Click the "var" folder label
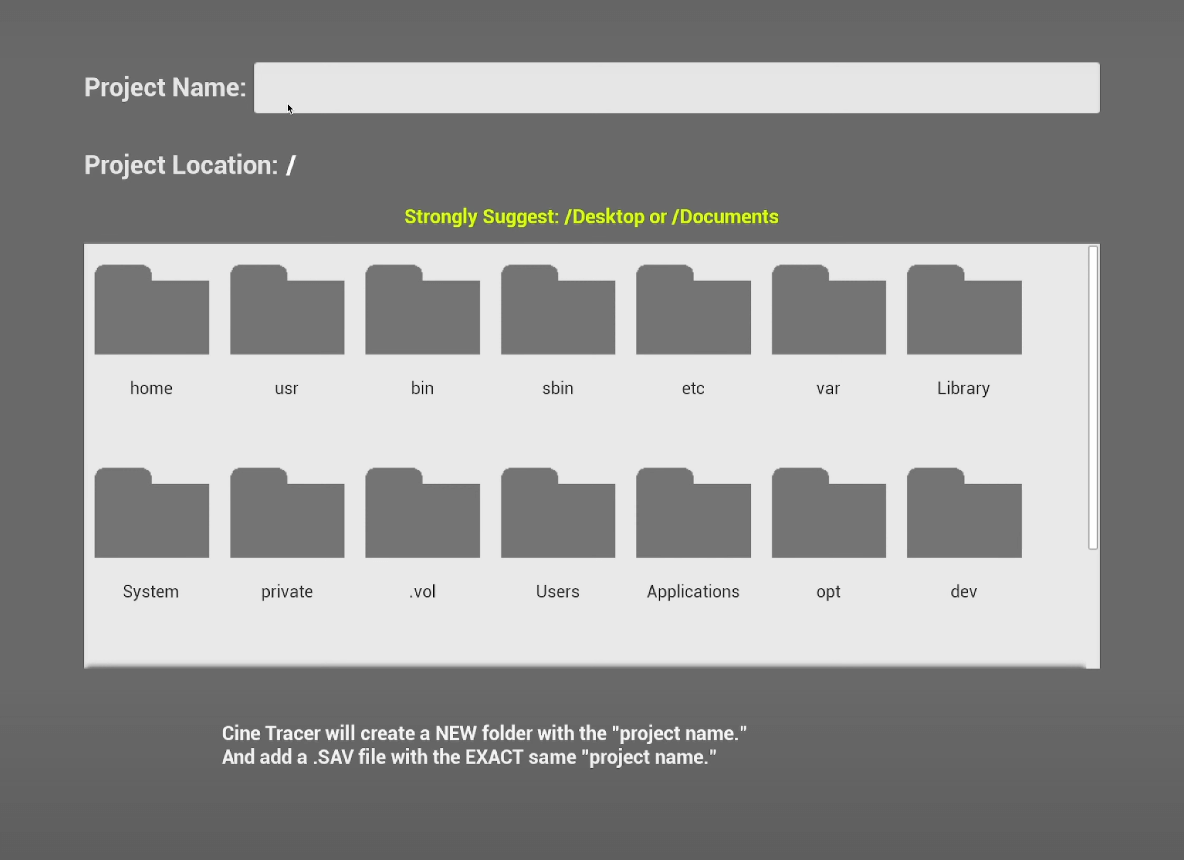This screenshot has height=860, width=1184. (x=828, y=388)
